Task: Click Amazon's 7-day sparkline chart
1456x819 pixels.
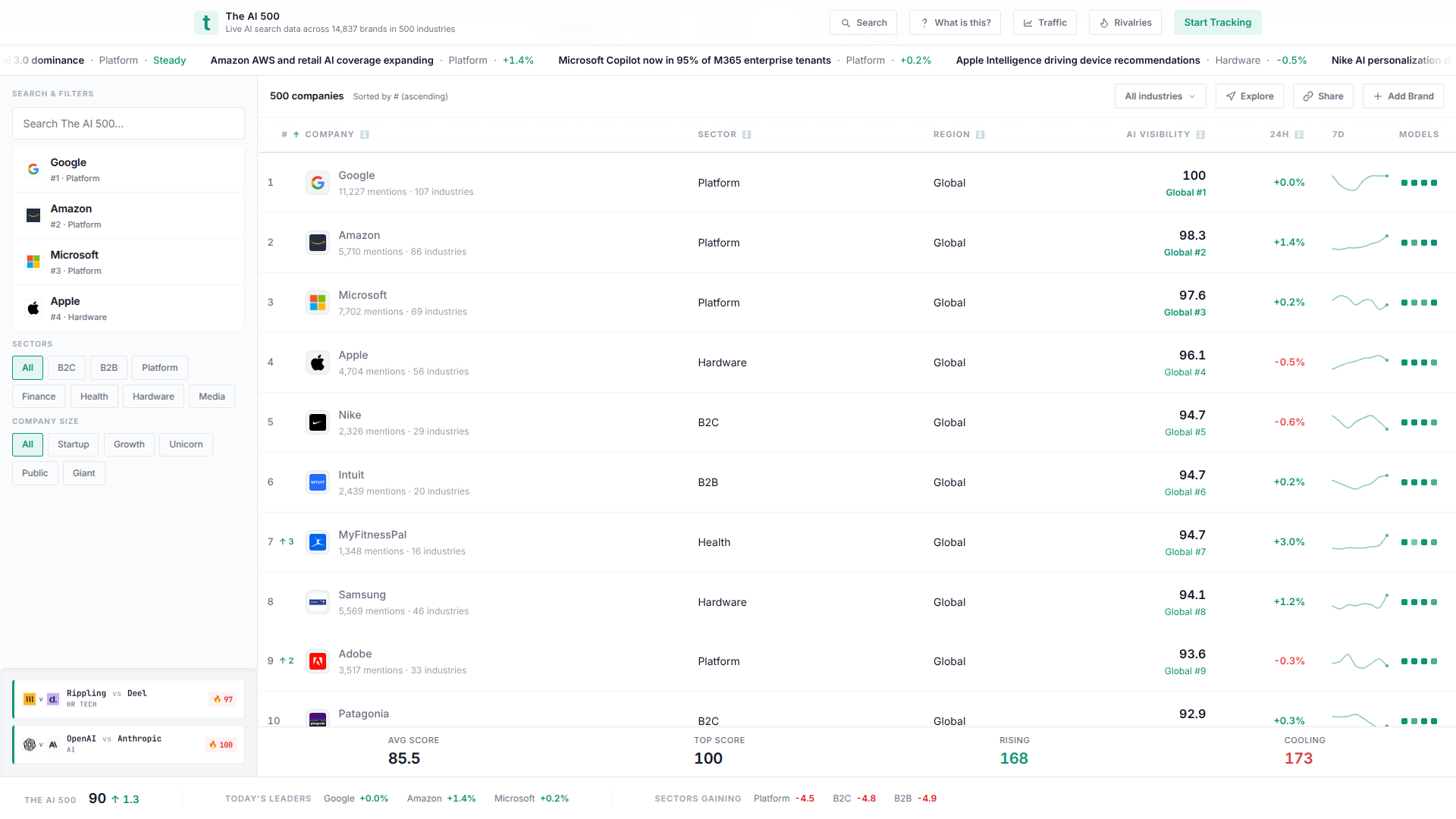Action: tap(1360, 243)
